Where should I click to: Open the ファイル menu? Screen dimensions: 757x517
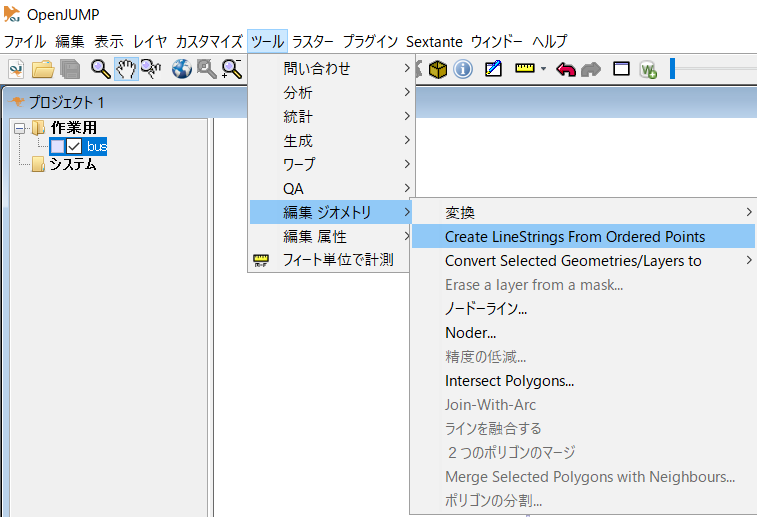point(25,42)
